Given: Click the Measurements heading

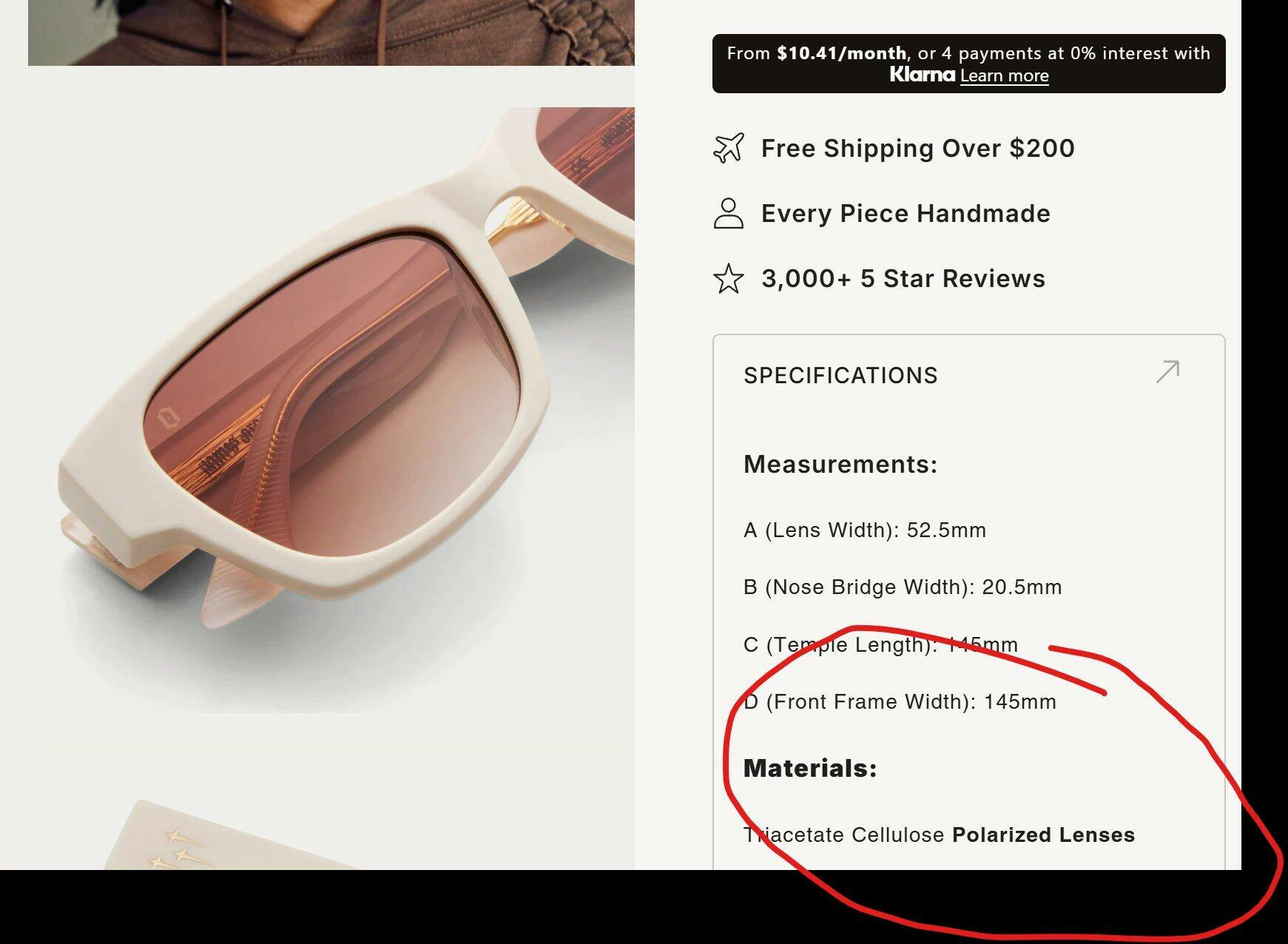Looking at the screenshot, I should 840,465.
